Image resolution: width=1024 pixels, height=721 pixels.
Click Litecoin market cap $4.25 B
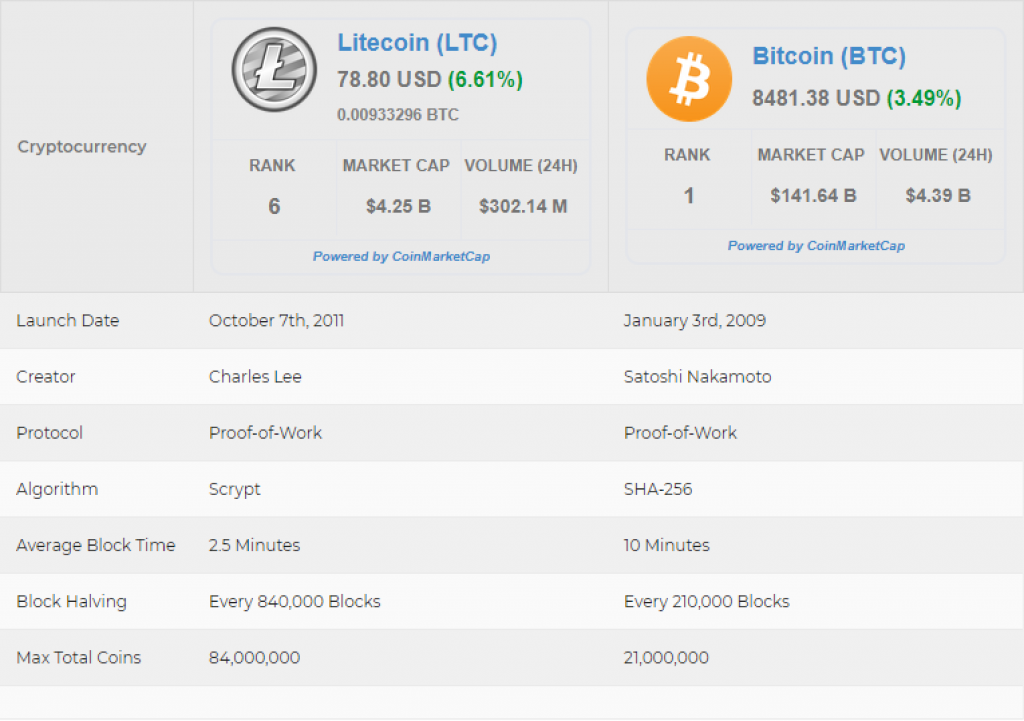[x=398, y=206]
